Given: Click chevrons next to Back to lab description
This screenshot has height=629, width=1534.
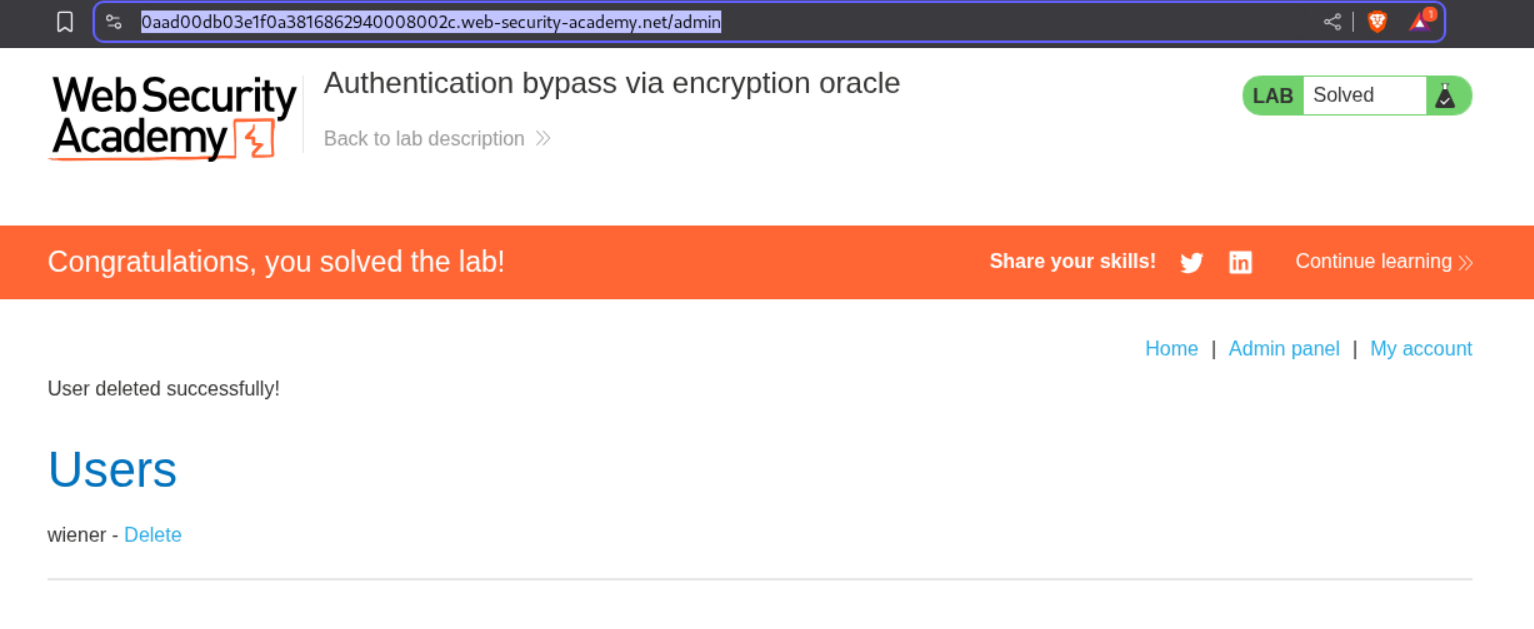Looking at the screenshot, I should [543, 138].
